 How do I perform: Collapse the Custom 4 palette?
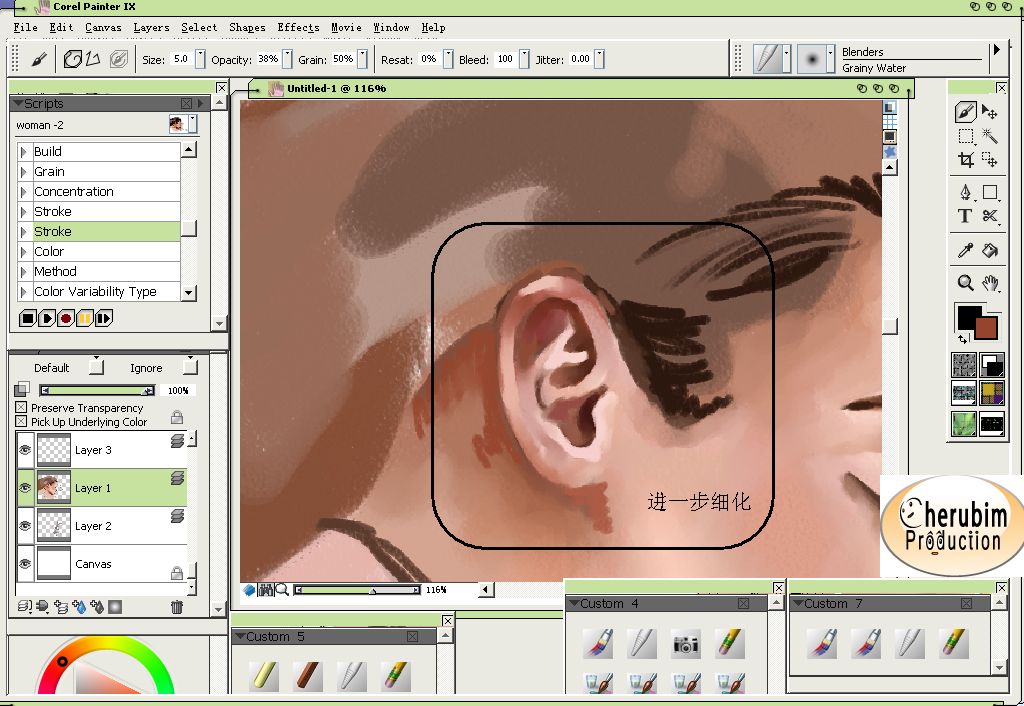tap(573, 603)
